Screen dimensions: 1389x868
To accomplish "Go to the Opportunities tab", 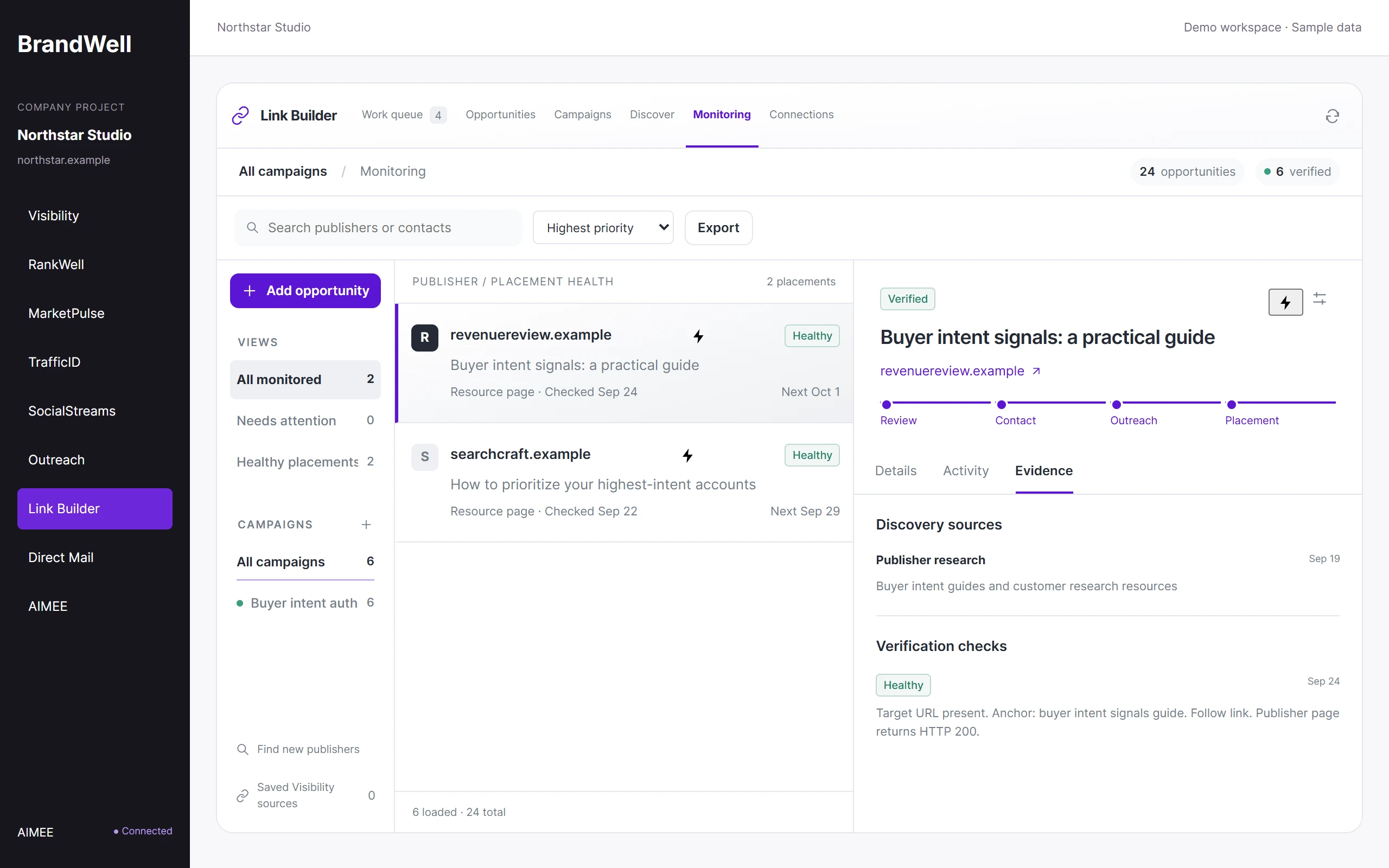I will pyautogui.click(x=500, y=114).
